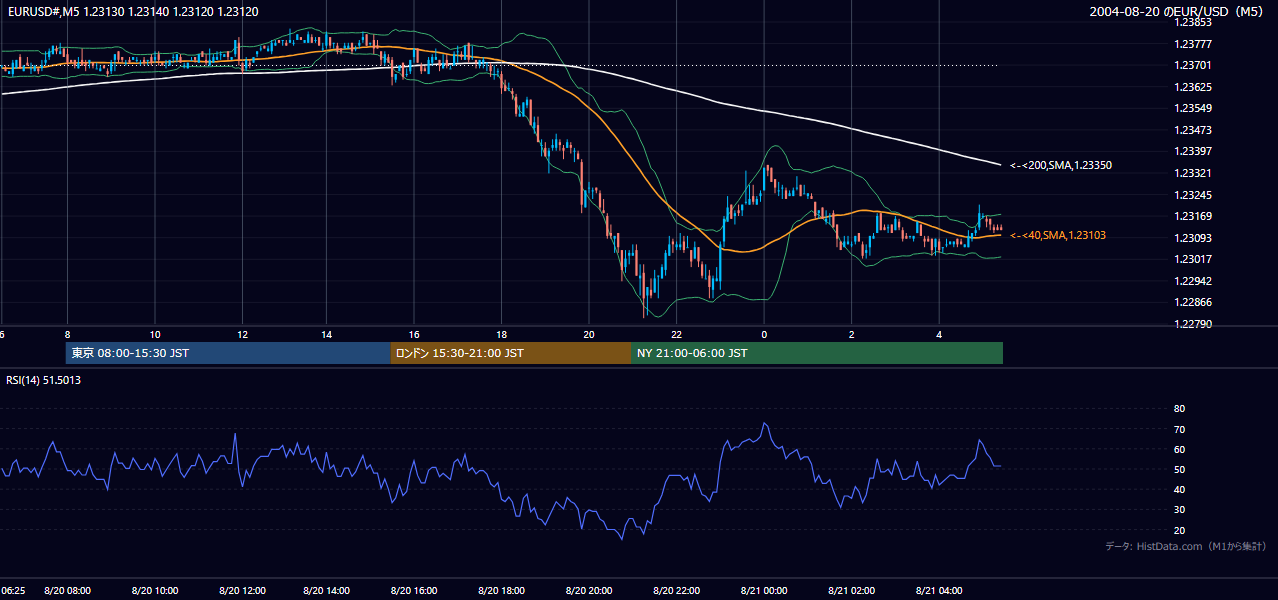Click the 8/20 12:00 date label
The image size is (1278, 600).
(241, 591)
